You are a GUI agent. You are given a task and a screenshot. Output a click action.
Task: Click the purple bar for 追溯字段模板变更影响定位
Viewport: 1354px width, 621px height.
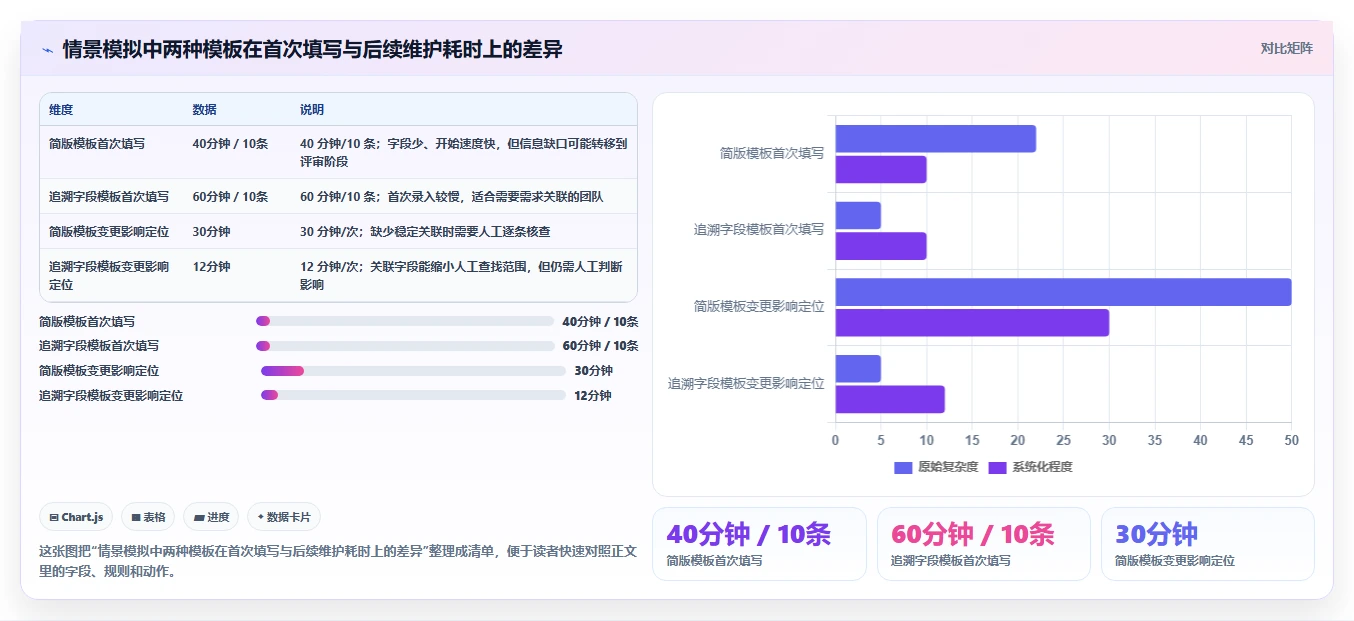[890, 399]
